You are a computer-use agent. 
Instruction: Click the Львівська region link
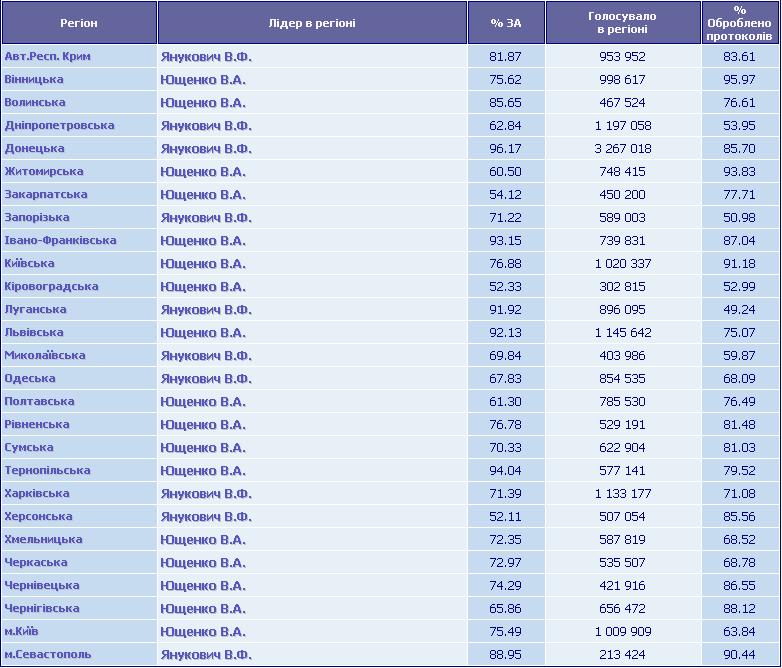(34, 332)
